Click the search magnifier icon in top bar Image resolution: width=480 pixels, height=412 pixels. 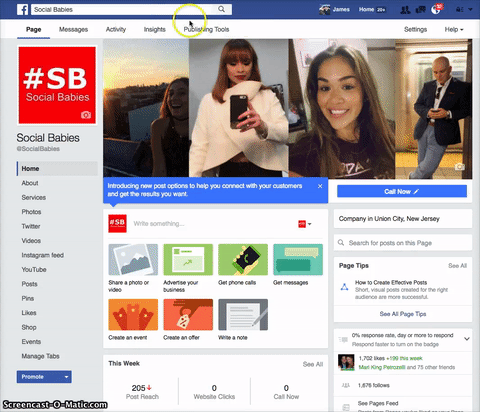point(221,9)
